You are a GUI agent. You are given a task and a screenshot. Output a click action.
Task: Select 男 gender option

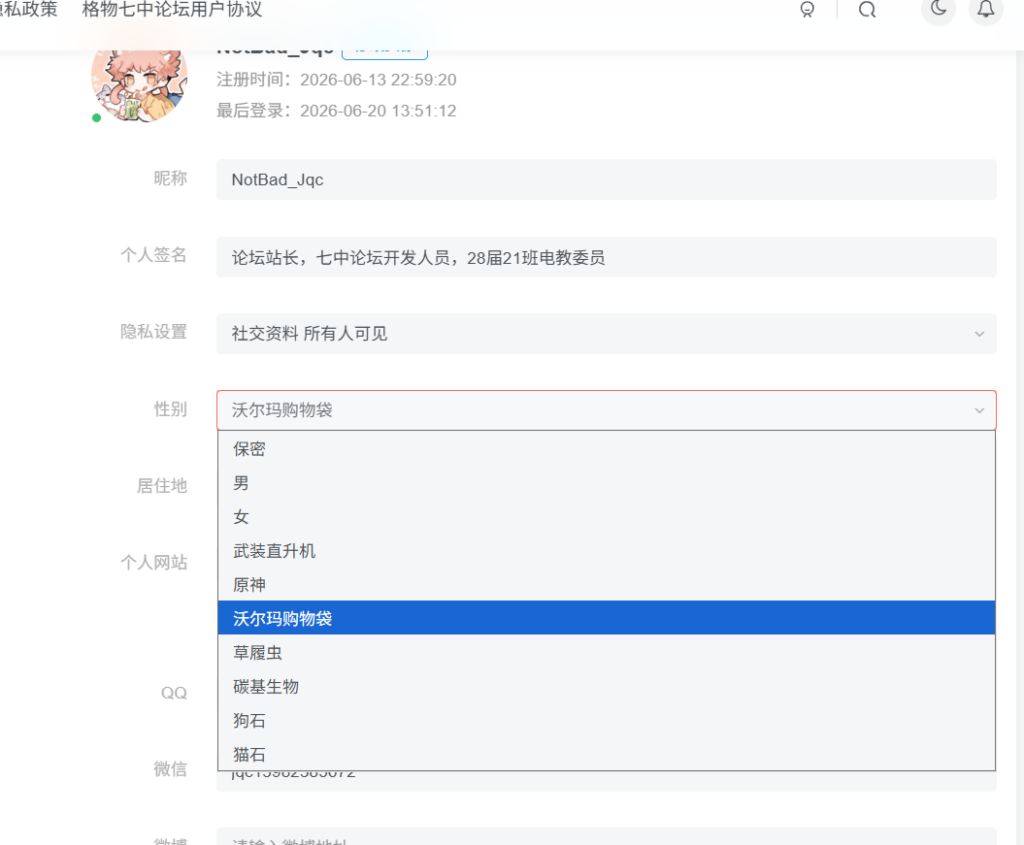606,483
